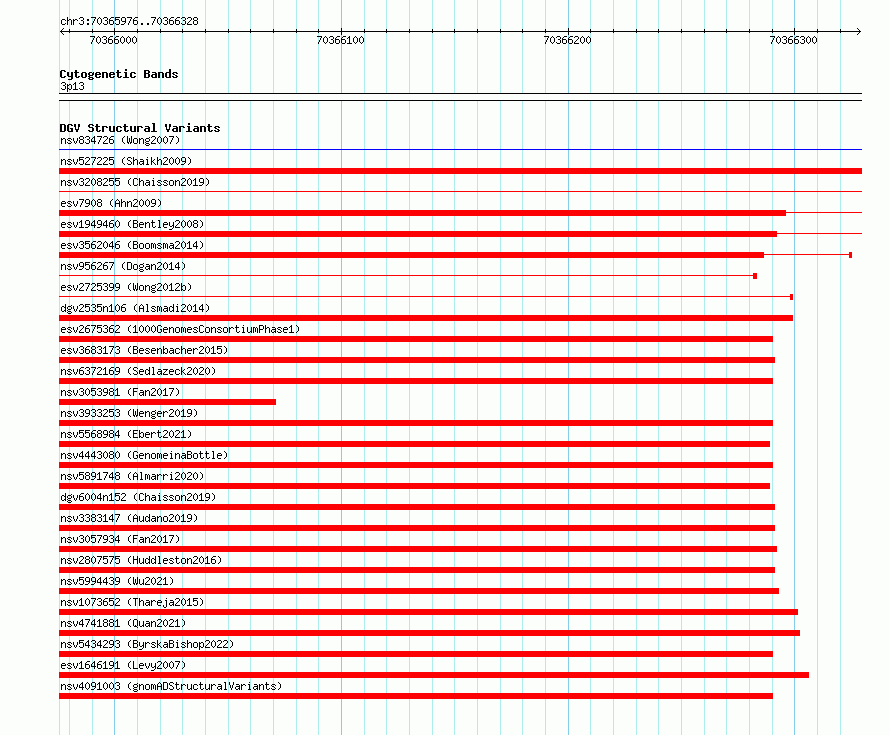
Task: Select nsv6372169 (Sedlazeck2020) label
Action: tap(138, 371)
